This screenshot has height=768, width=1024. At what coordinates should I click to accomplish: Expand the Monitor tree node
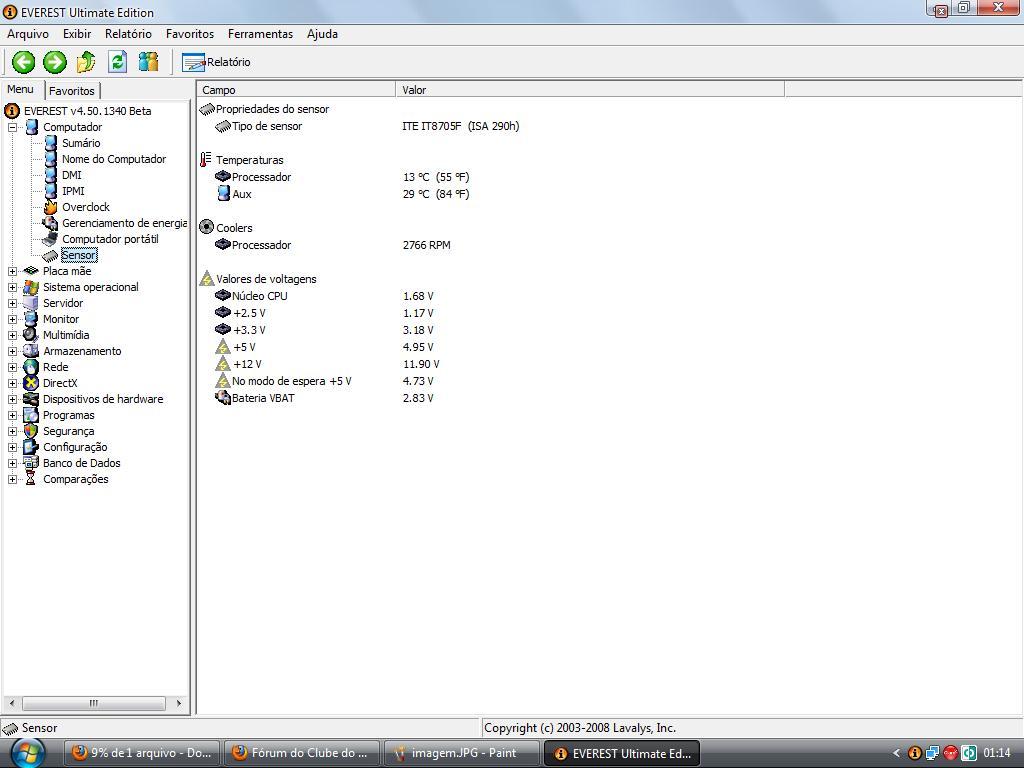12,319
